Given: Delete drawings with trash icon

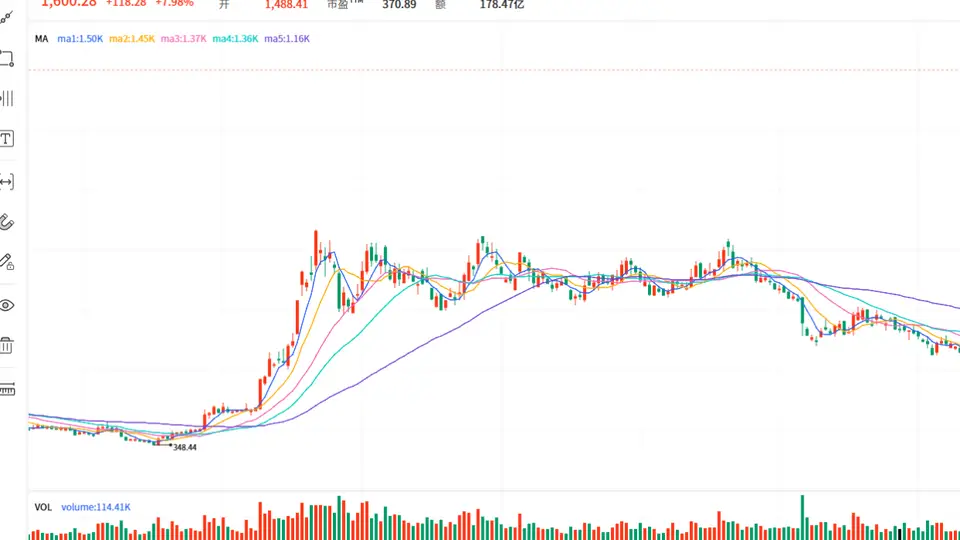Looking at the screenshot, I should [x=7, y=345].
